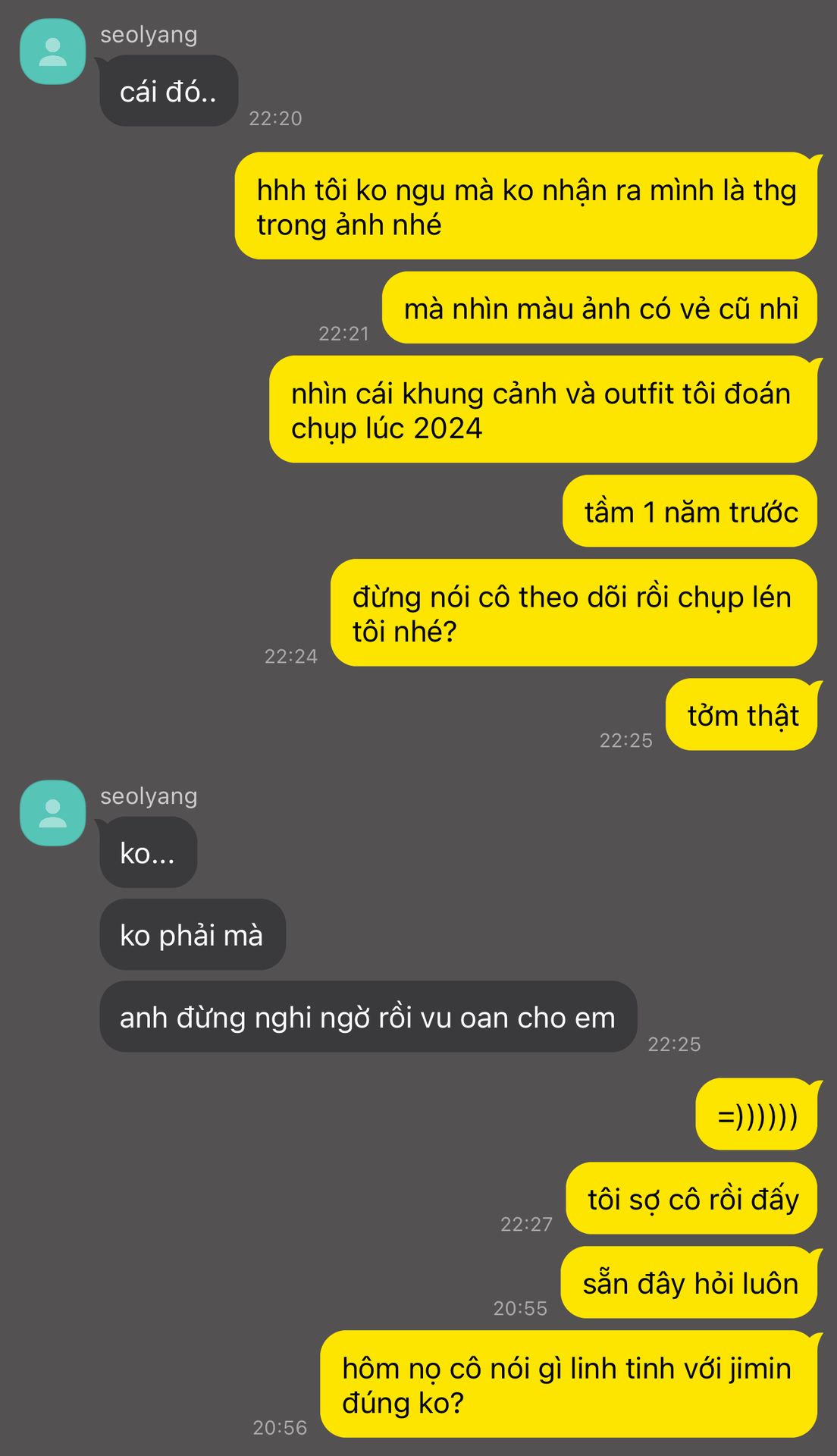
Task: Tap seolyang's top profile avatar
Action: [x=52, y=52]
